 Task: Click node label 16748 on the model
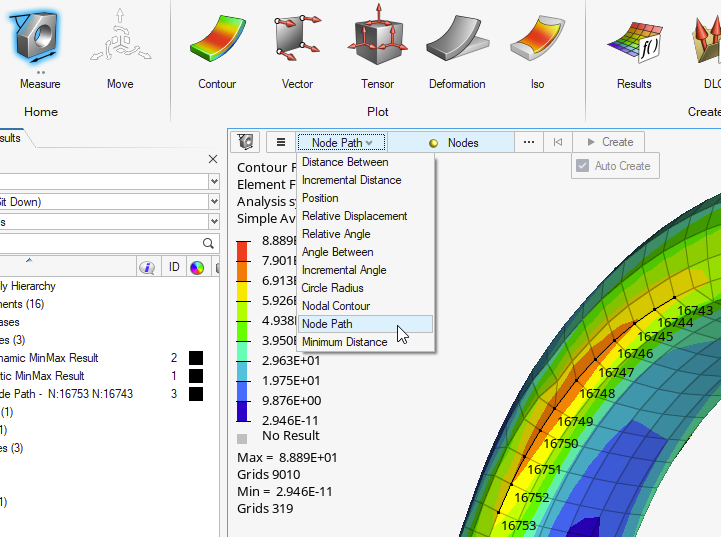click(x=597, y=394)
